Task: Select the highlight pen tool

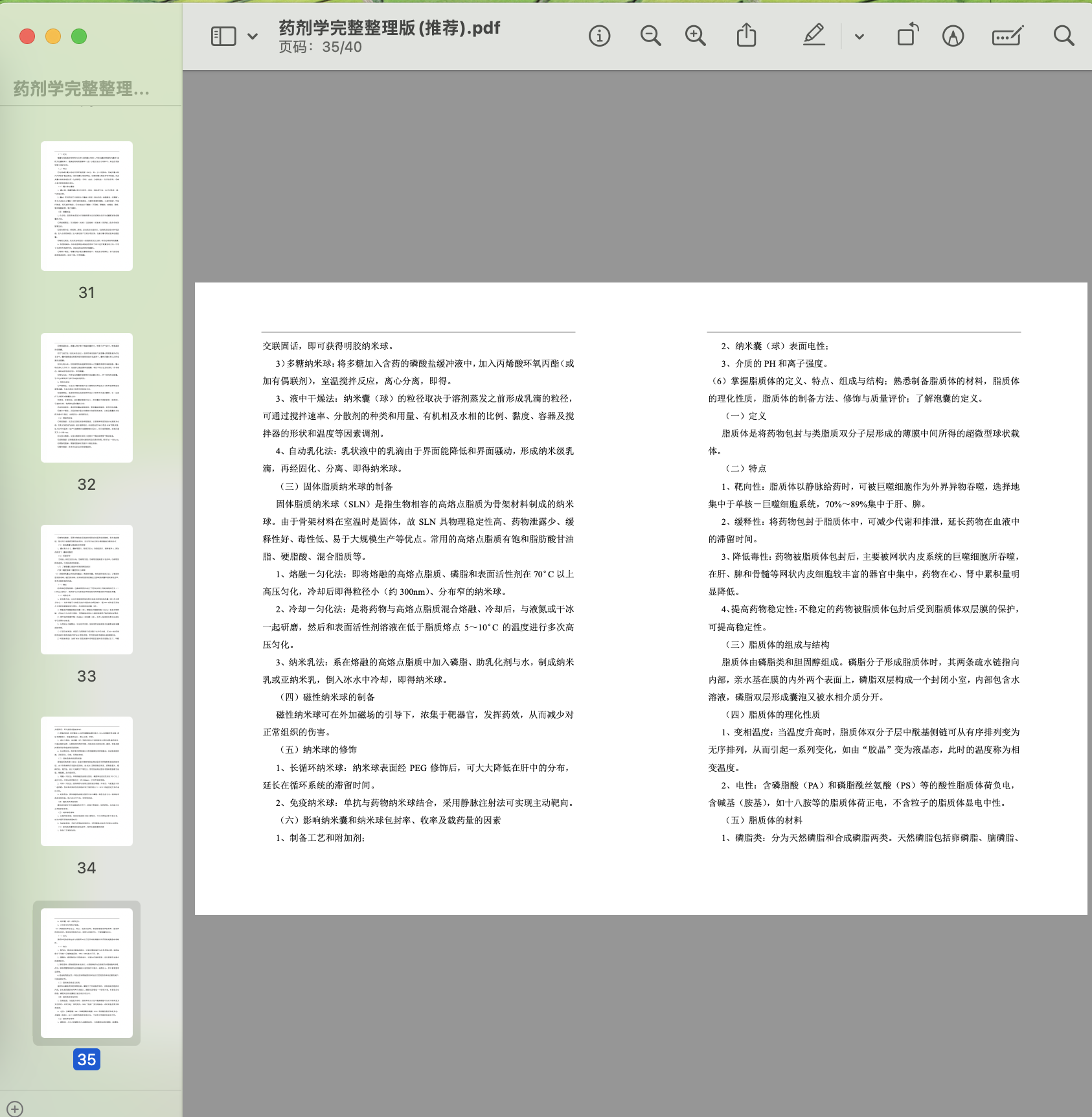Action: point(813,36)
